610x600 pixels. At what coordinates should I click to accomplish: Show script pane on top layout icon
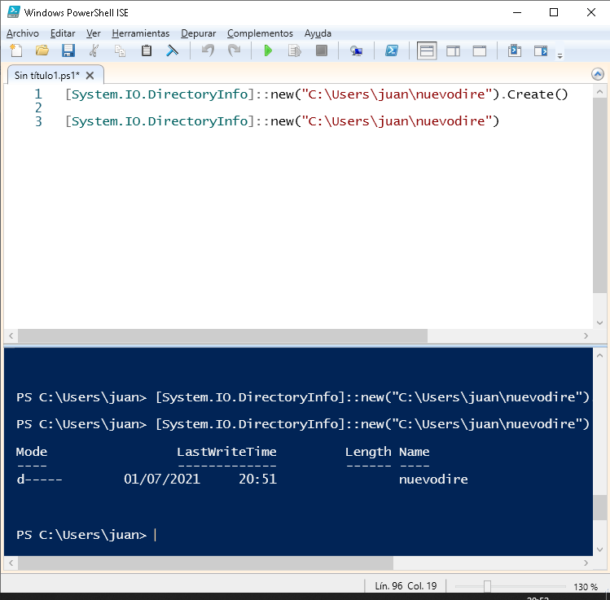click(x=427, y=51)
